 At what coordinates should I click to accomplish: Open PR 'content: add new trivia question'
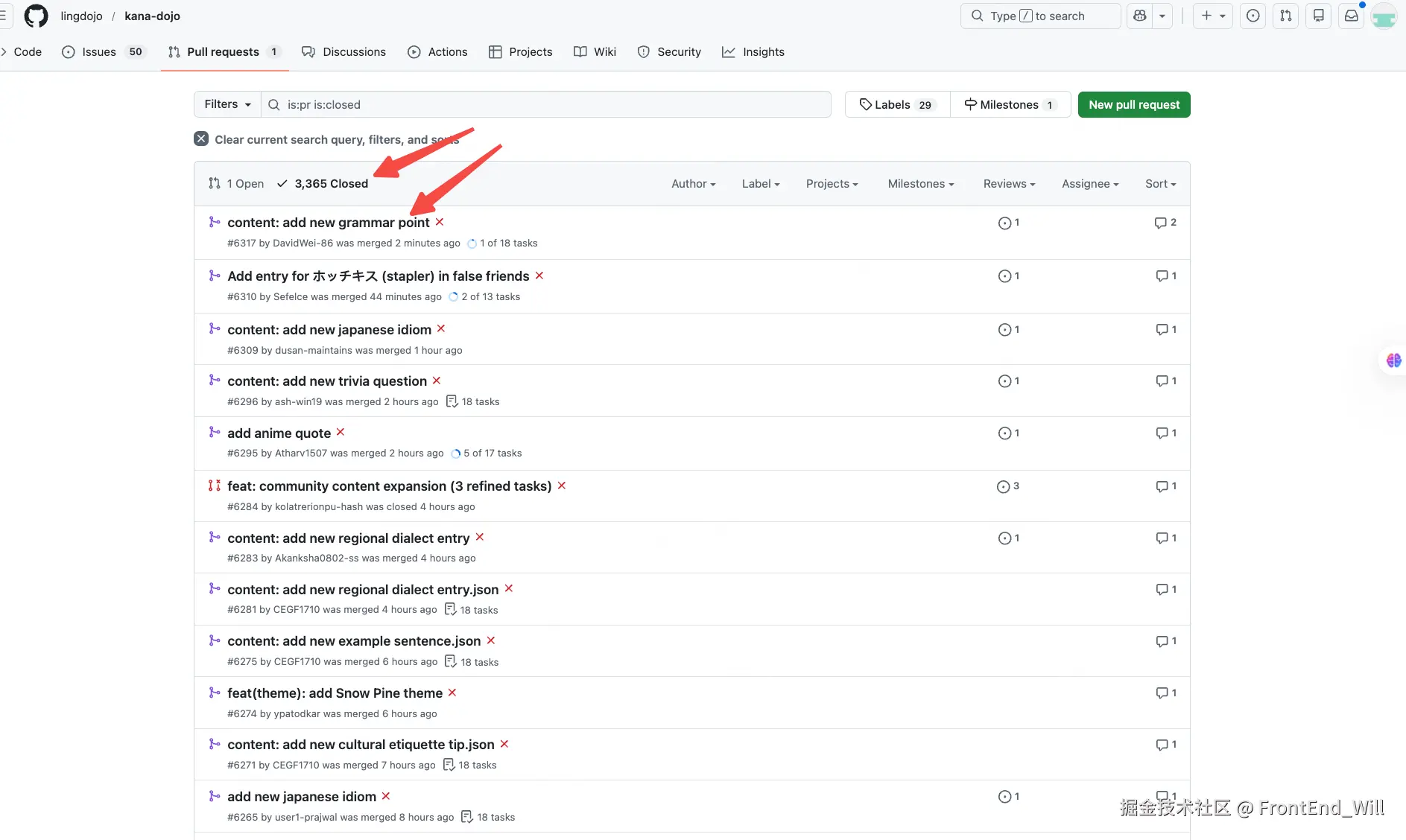(327, 381)
